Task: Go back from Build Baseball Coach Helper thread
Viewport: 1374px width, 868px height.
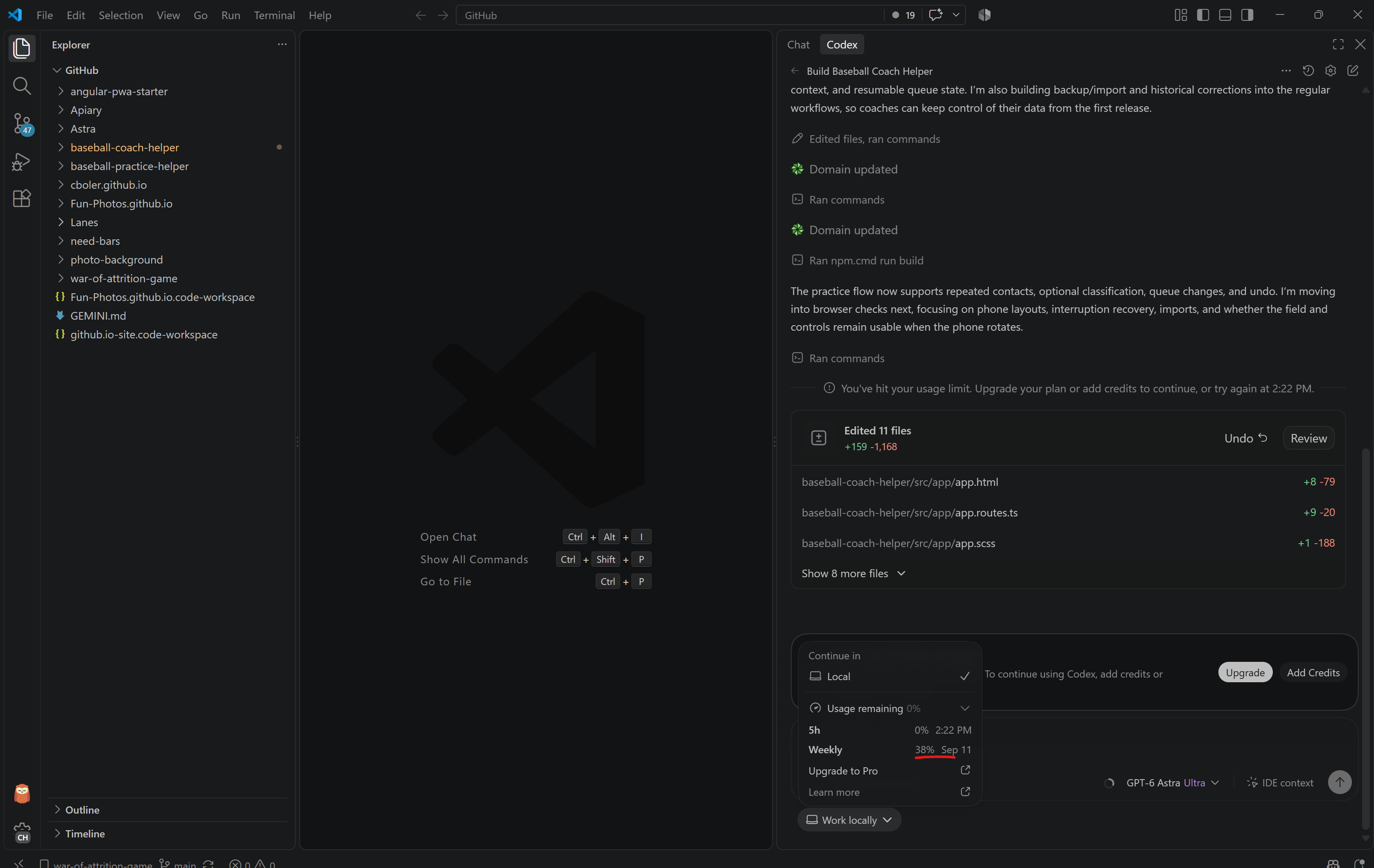Action: tap(795, 71)
